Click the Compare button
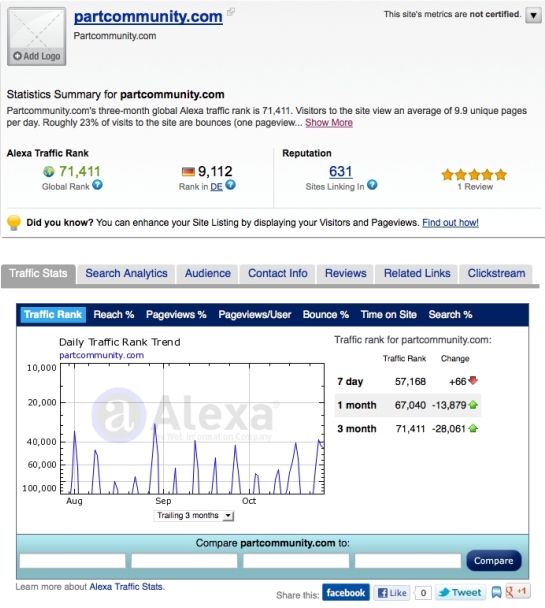The width and height of the screenshot is (545, 608). [x=494, y=561]
